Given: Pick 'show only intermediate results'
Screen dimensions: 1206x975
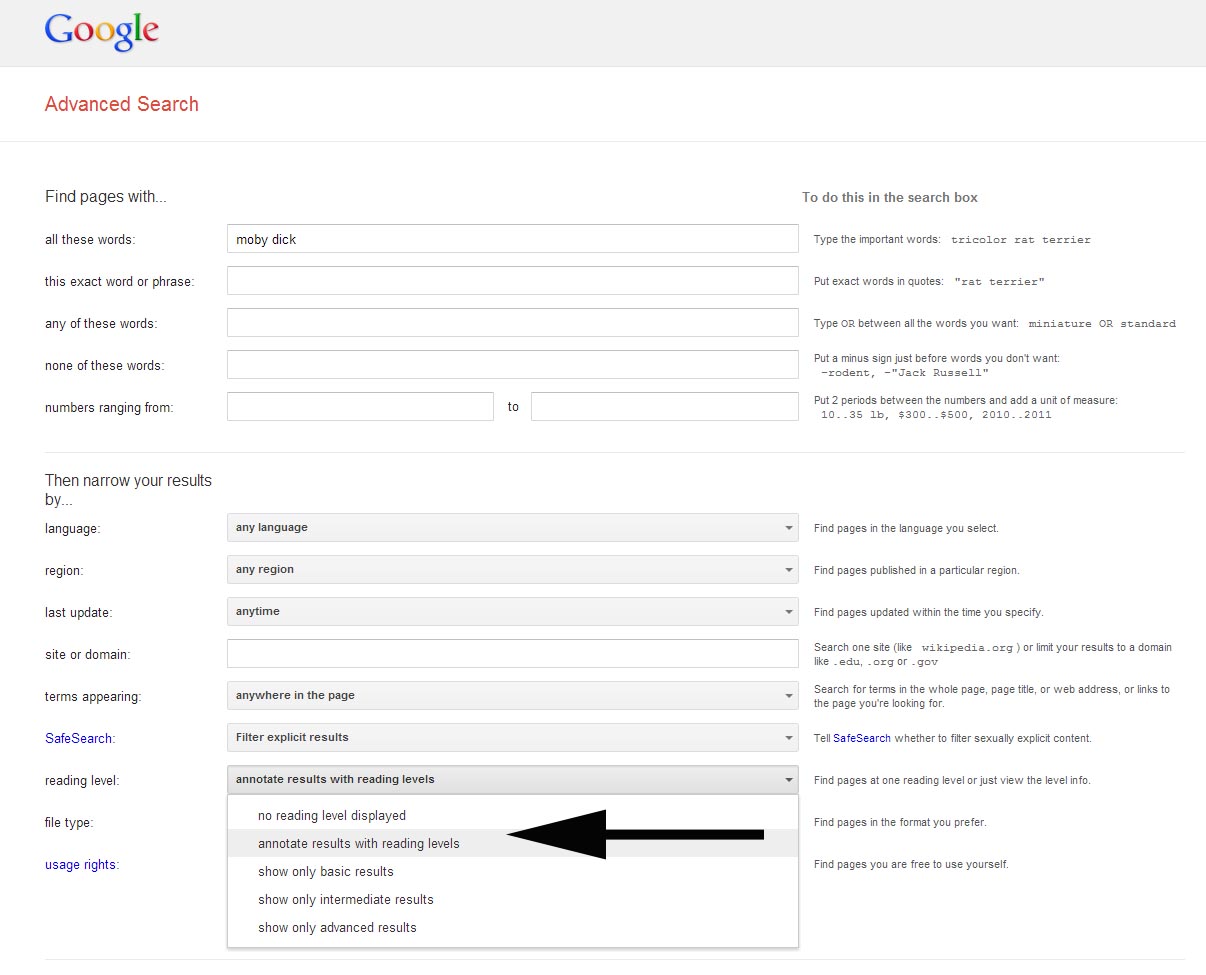Looking at the screenshot, I should pos(346,900).
